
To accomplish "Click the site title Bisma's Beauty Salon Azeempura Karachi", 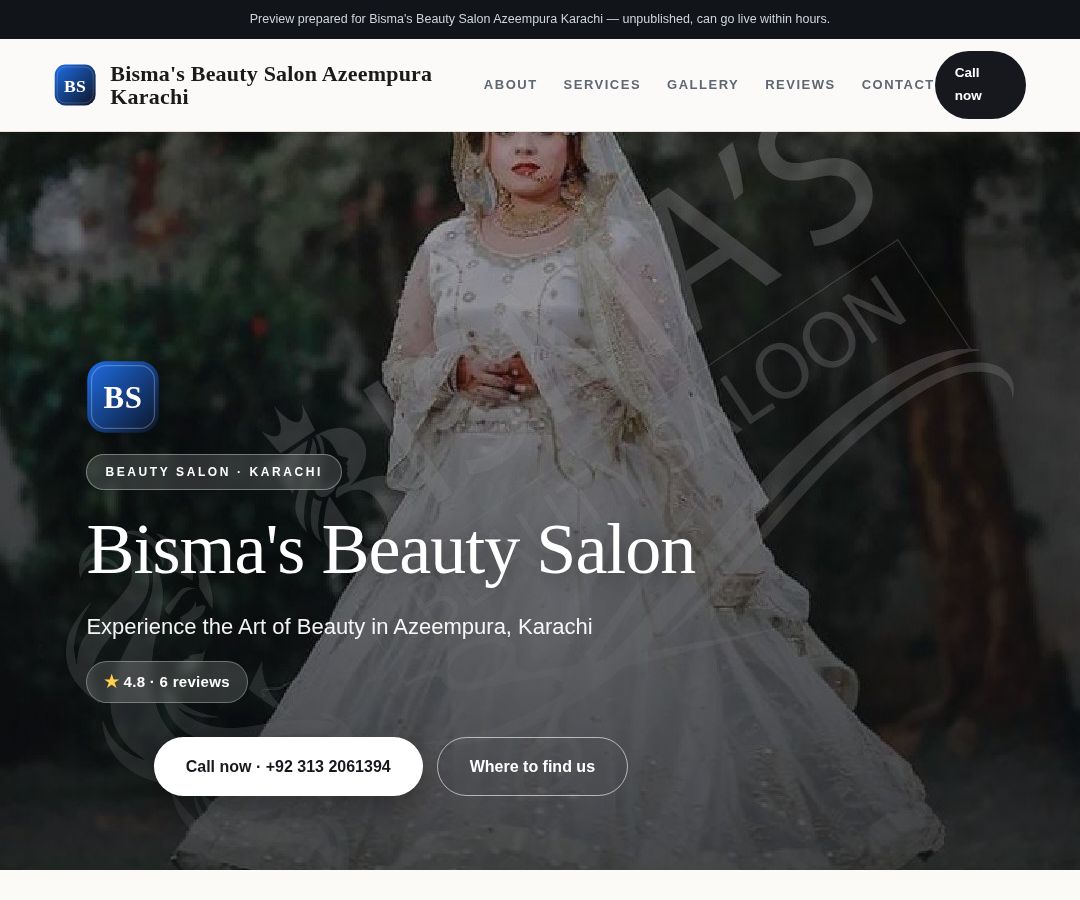I will 271,85.
